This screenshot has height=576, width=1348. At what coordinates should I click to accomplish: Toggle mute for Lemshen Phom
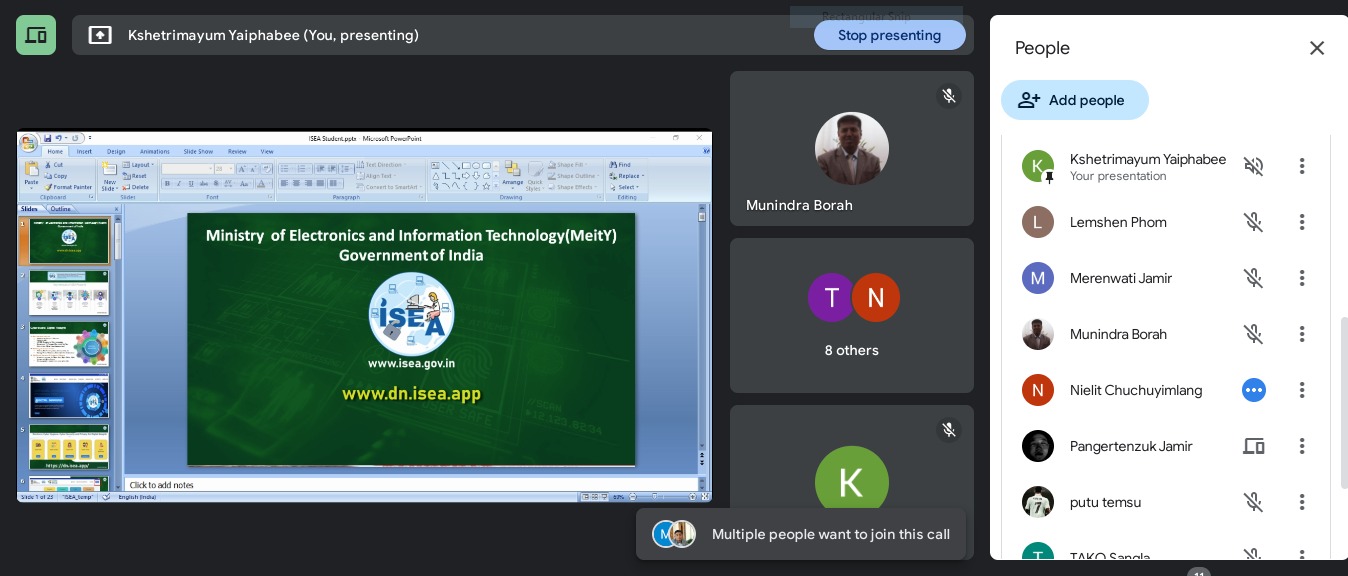tap(1253, 222)
